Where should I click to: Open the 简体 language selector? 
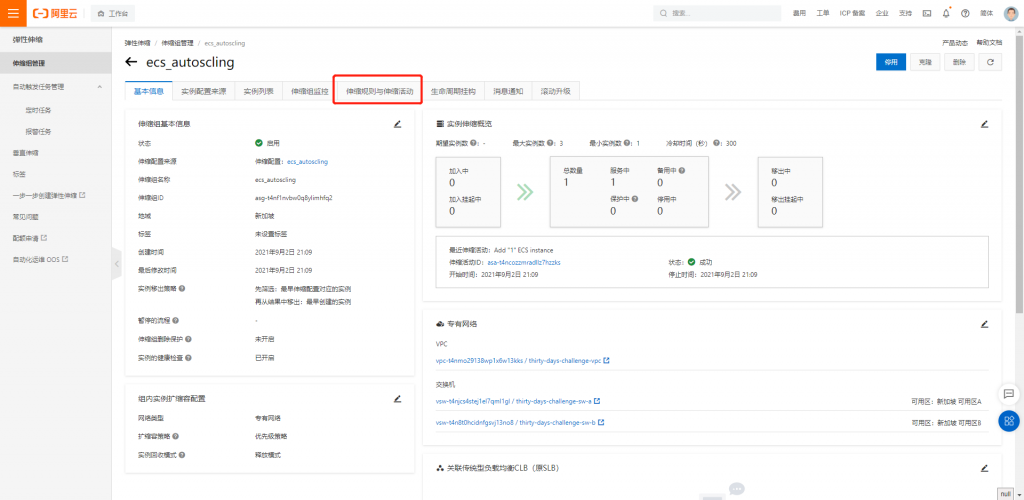tap(986, 13)
